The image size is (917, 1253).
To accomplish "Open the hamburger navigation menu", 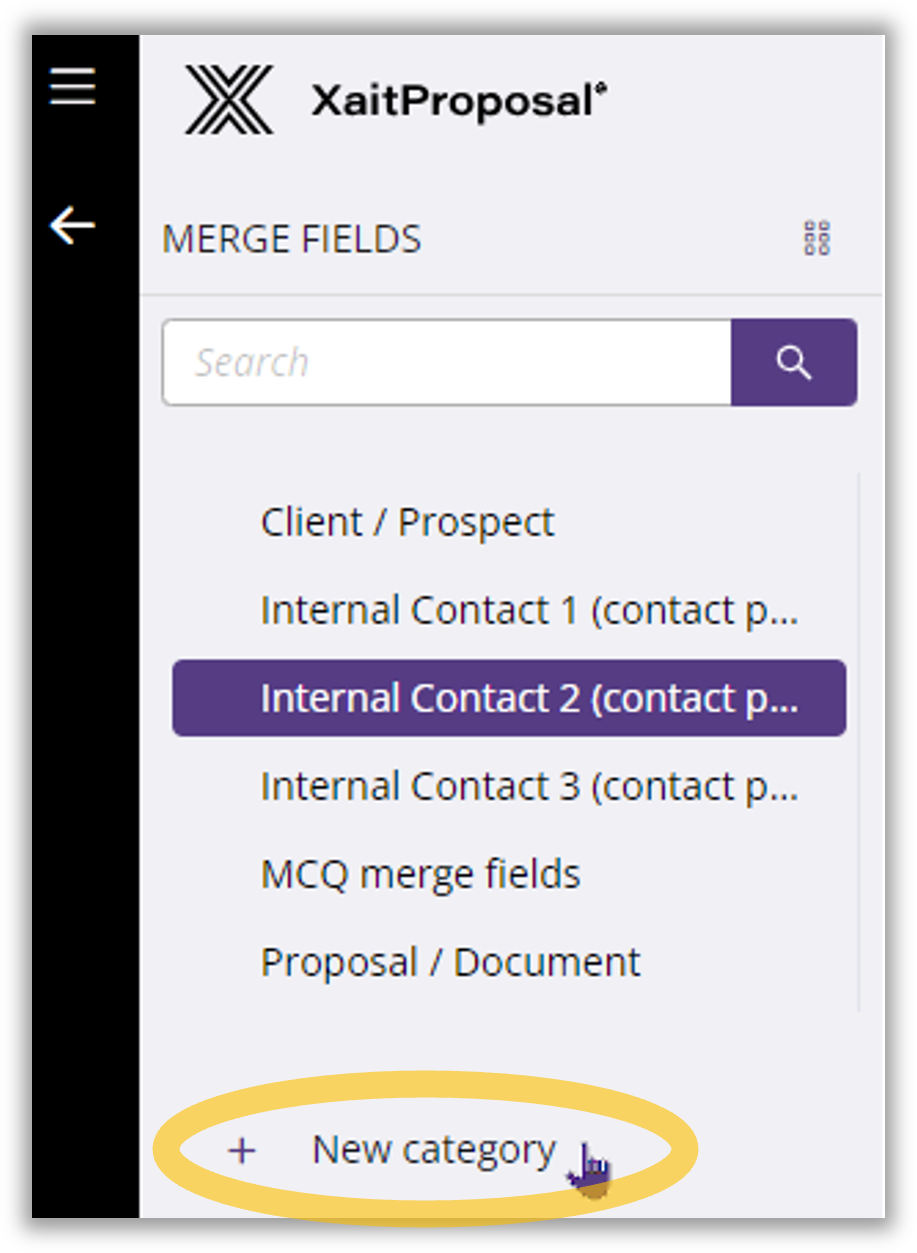I will pos(70,87).
